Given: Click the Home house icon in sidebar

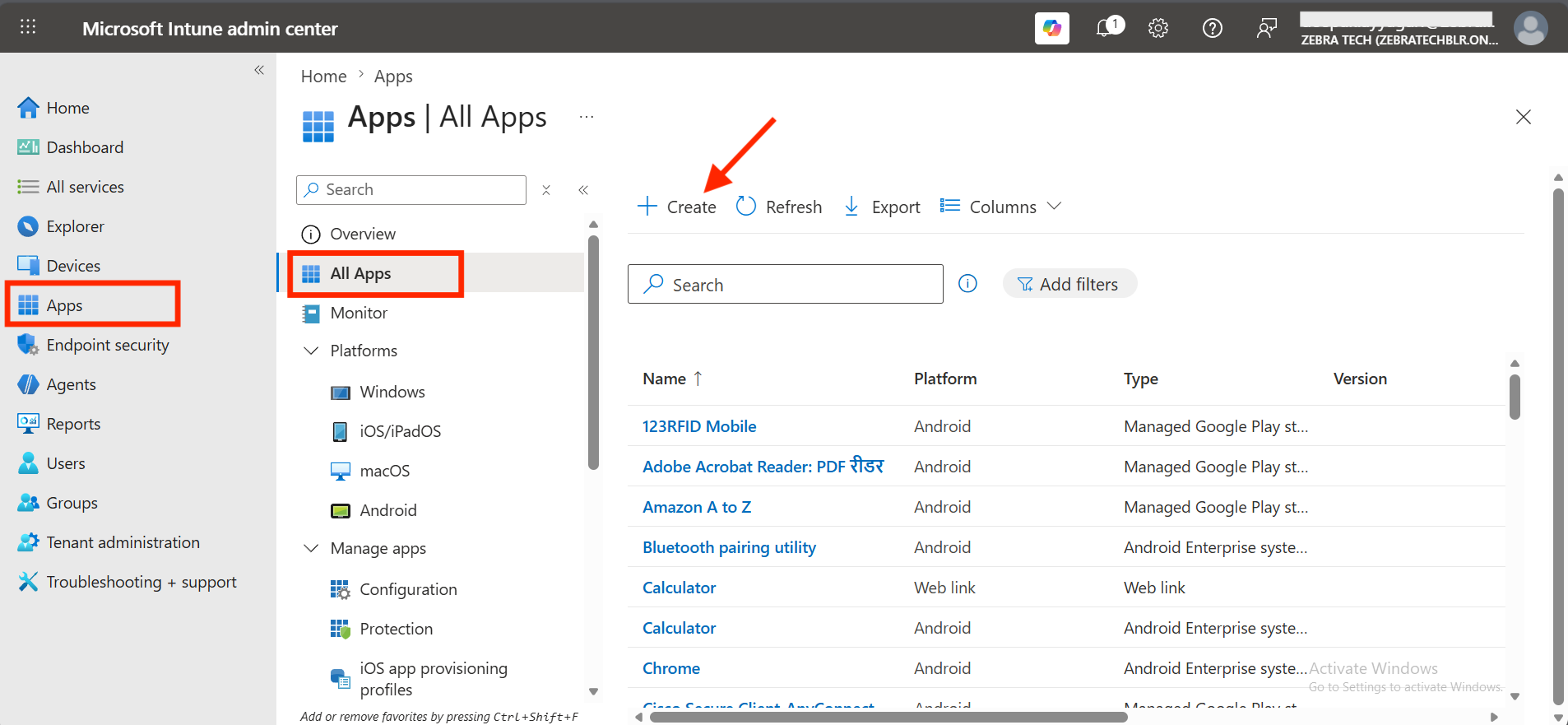Looking at the screenshot, I should tap(28, 108).
